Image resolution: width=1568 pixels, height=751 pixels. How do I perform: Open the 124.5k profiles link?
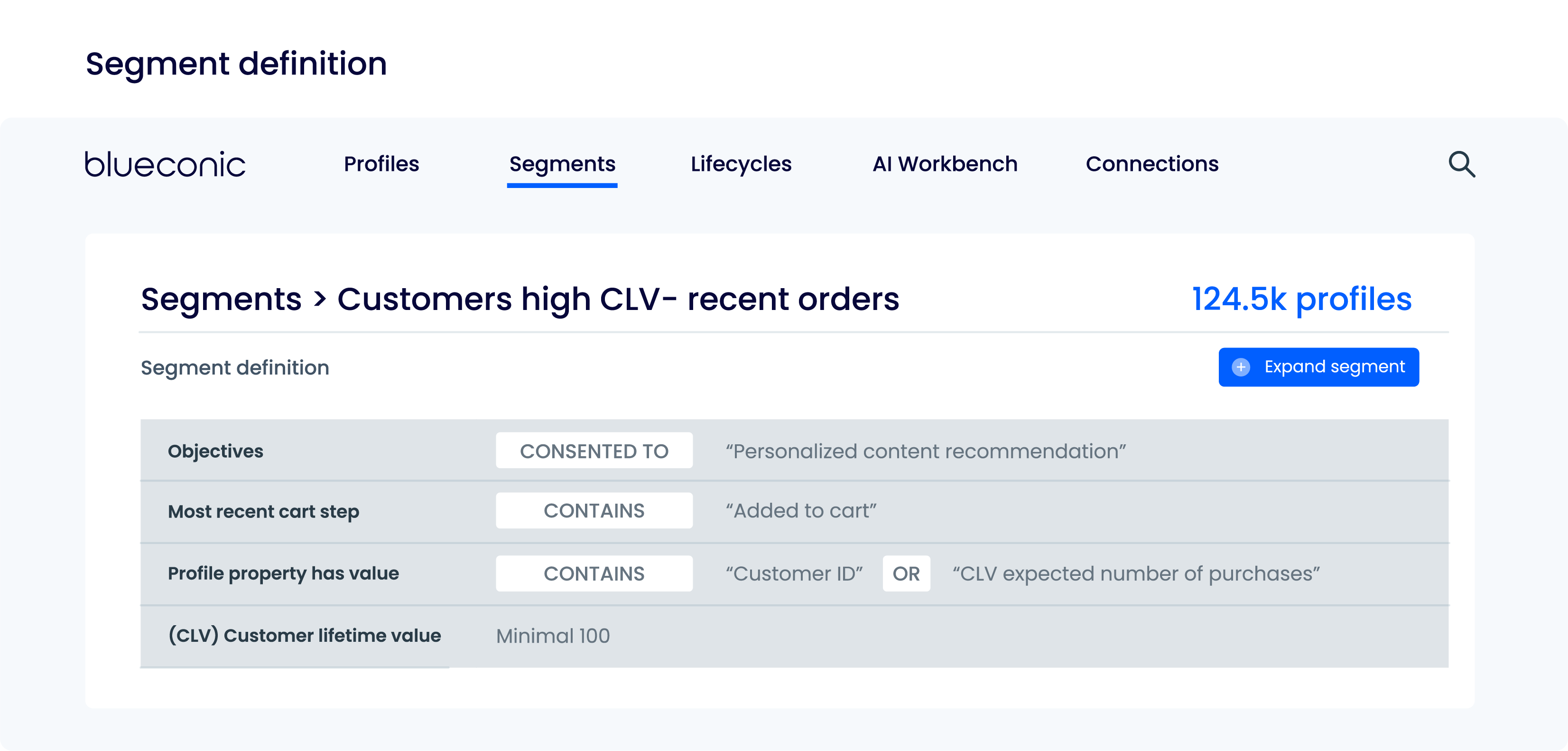point(1301,299)
